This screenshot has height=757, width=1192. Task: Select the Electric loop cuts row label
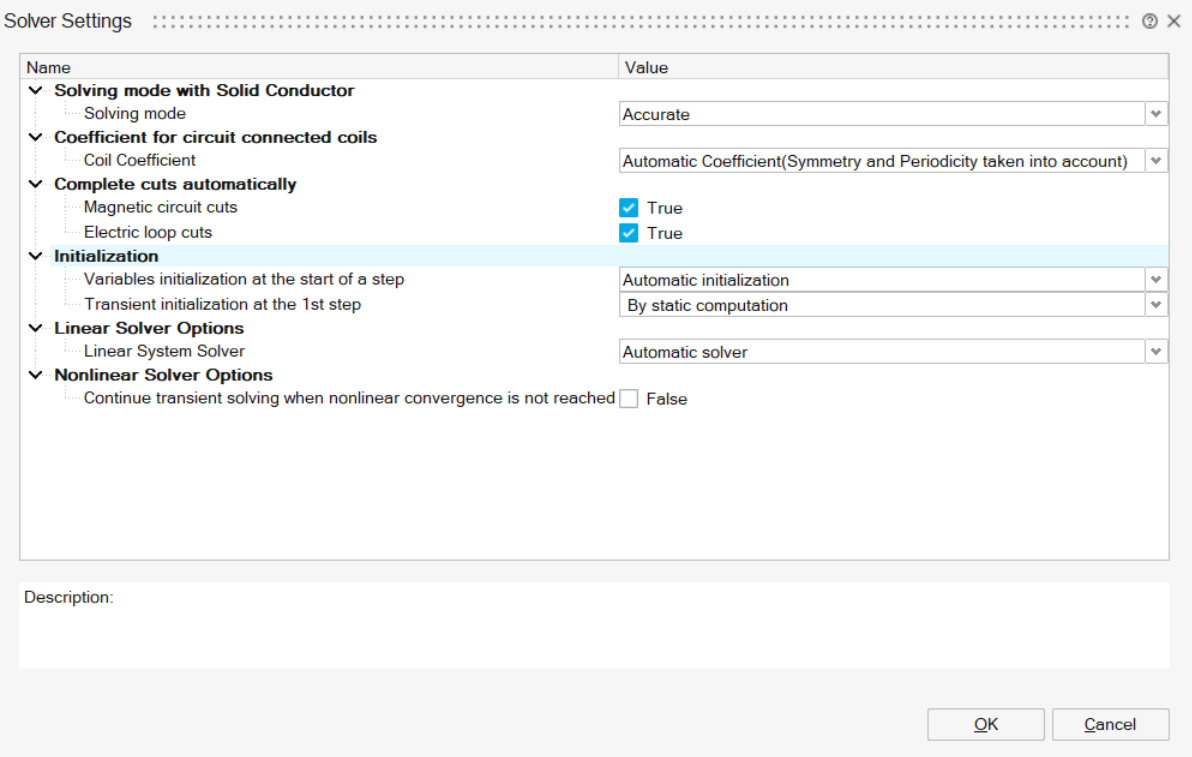(x=147, y=232)
